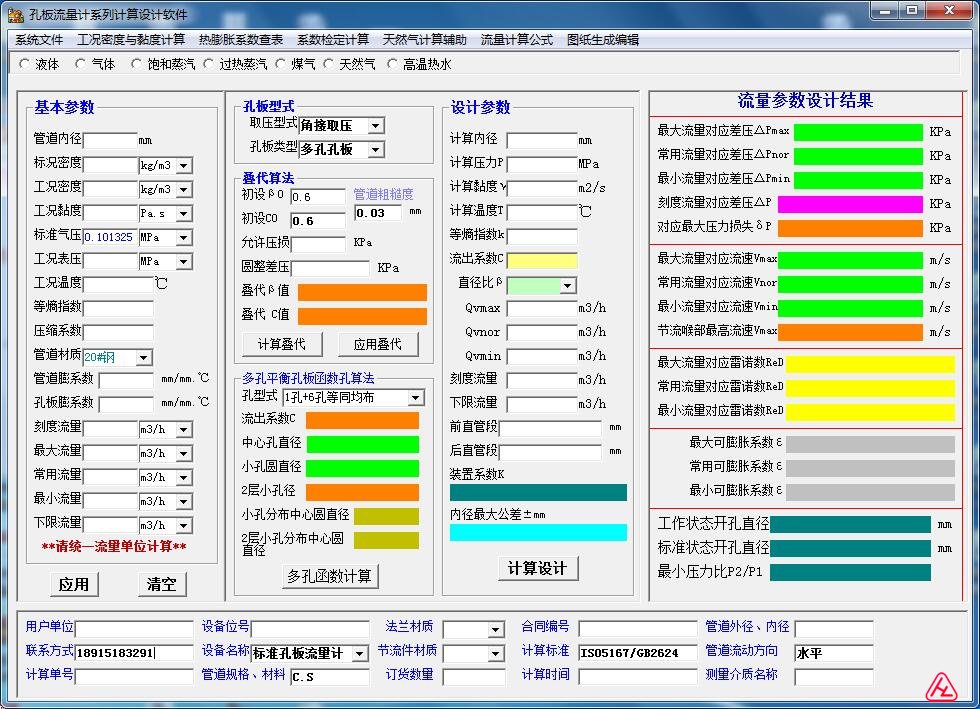Click the green 中心孔直径 result bar
This screenshot has height=709, width=980.
[362, 445]
